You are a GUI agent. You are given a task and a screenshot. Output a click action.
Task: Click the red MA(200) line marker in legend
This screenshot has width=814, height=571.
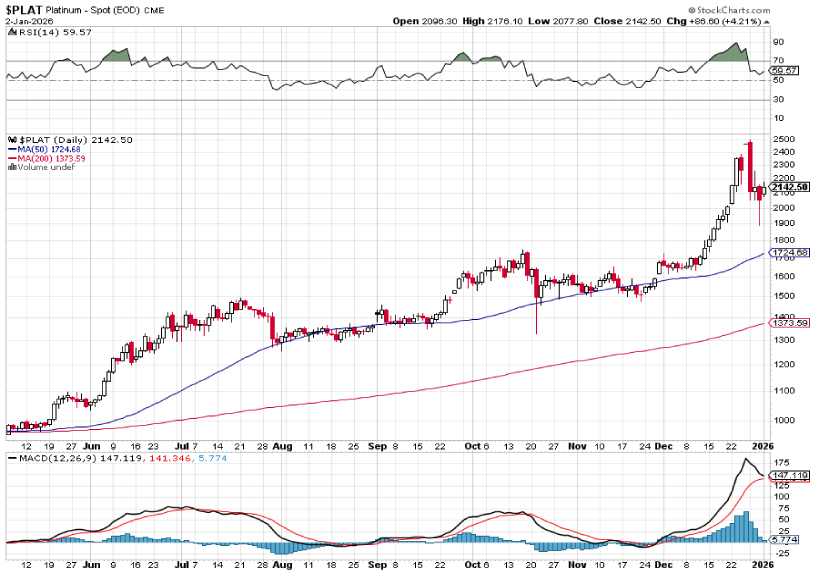[9, 158]
